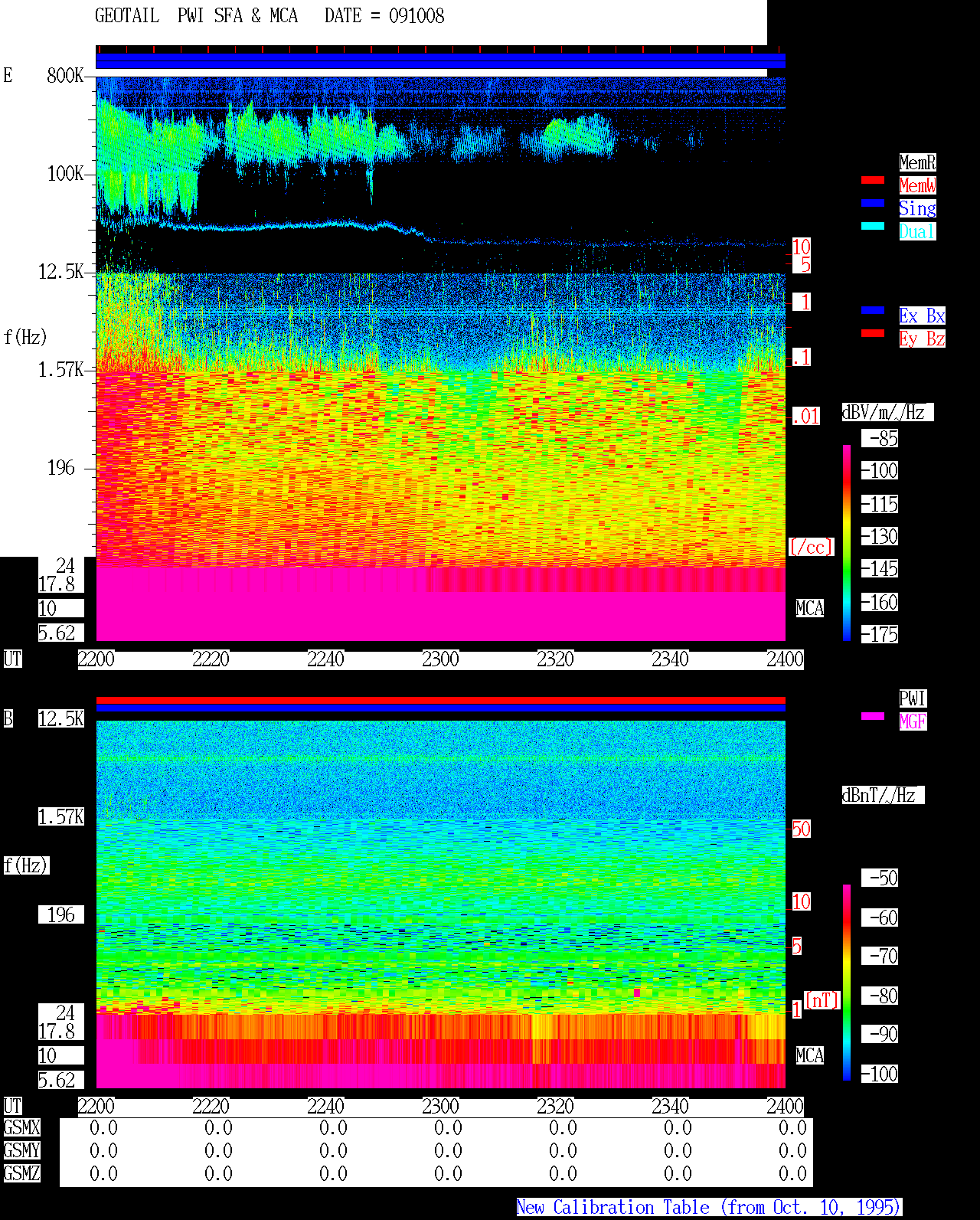Click the B panel 1.57K axis label
Image resolution: width=980 pixels, height=1220 pixels.
click(x=61, y=816)
